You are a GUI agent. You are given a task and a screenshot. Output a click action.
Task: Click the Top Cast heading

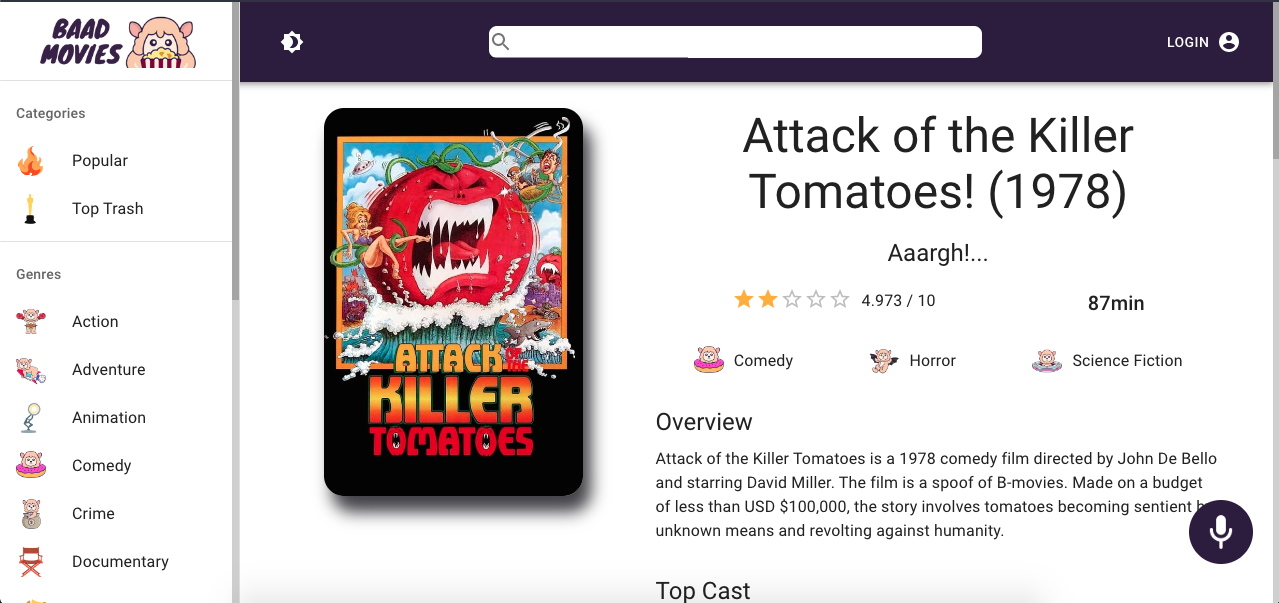[x=703, y=591]
